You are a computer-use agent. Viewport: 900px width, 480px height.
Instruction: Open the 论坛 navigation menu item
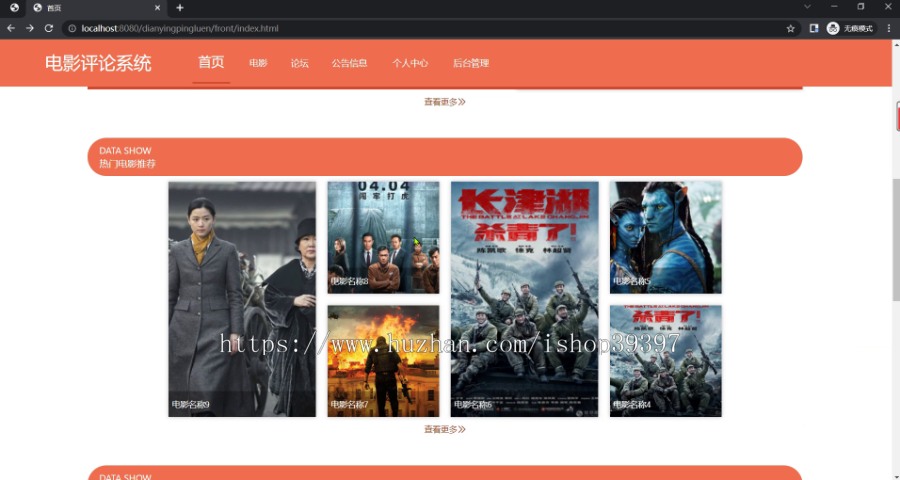click(x=300, y=63)
